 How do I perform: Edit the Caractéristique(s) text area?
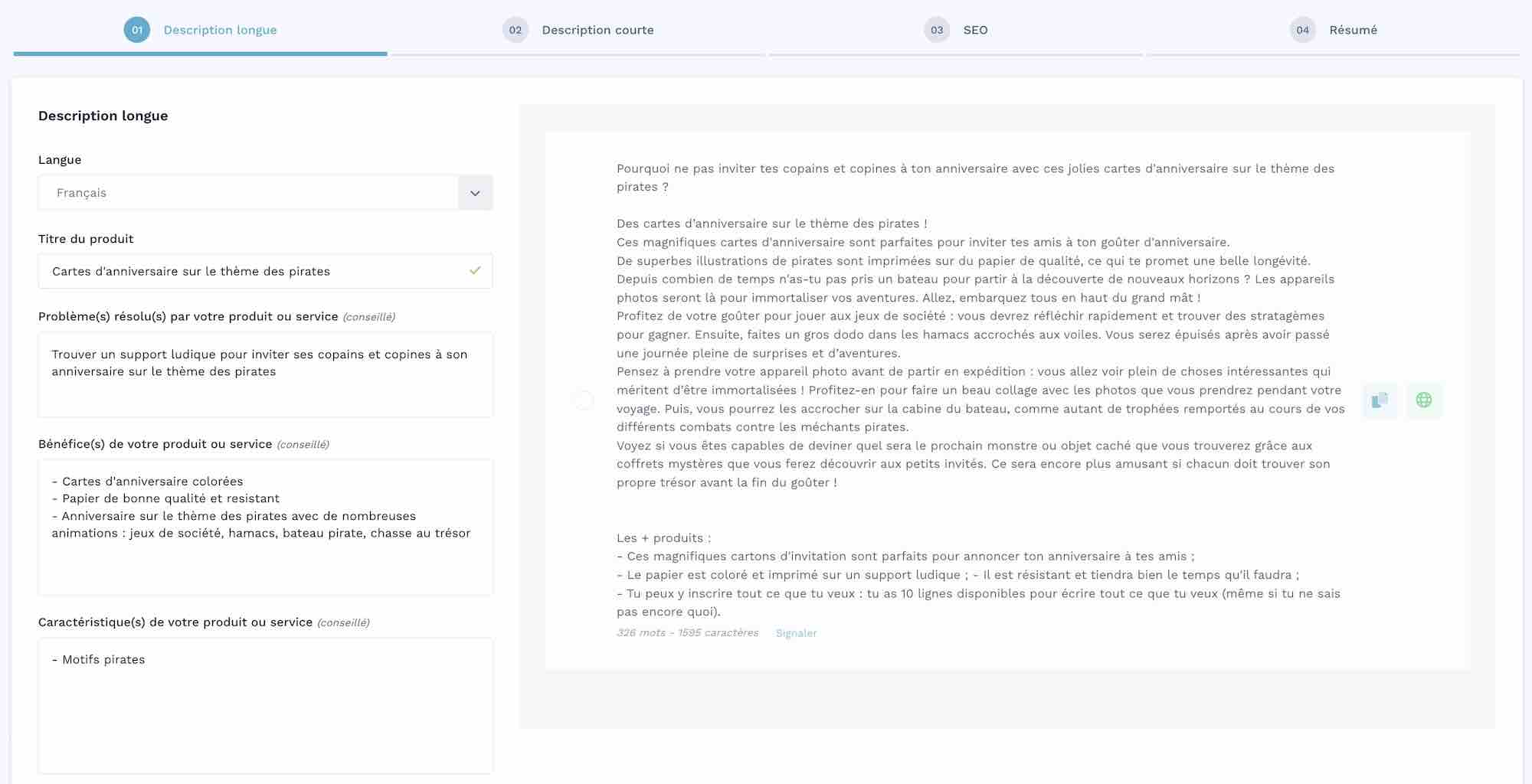[x=264, y=704]
